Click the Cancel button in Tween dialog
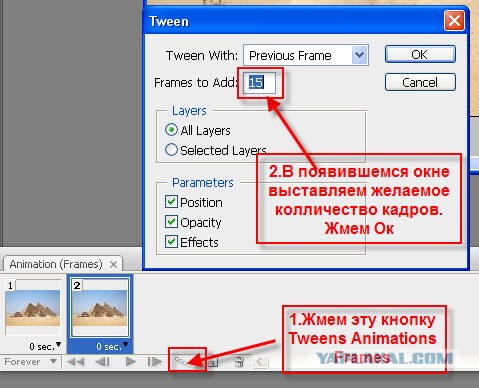This screenshot has width=479, height=388. [420, 82]
